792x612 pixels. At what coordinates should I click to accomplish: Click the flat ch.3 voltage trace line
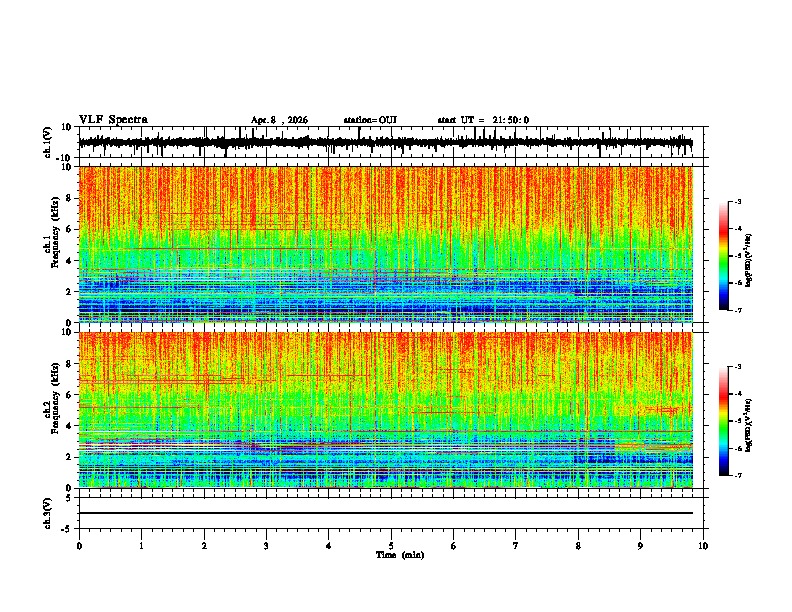pos(385,513)
